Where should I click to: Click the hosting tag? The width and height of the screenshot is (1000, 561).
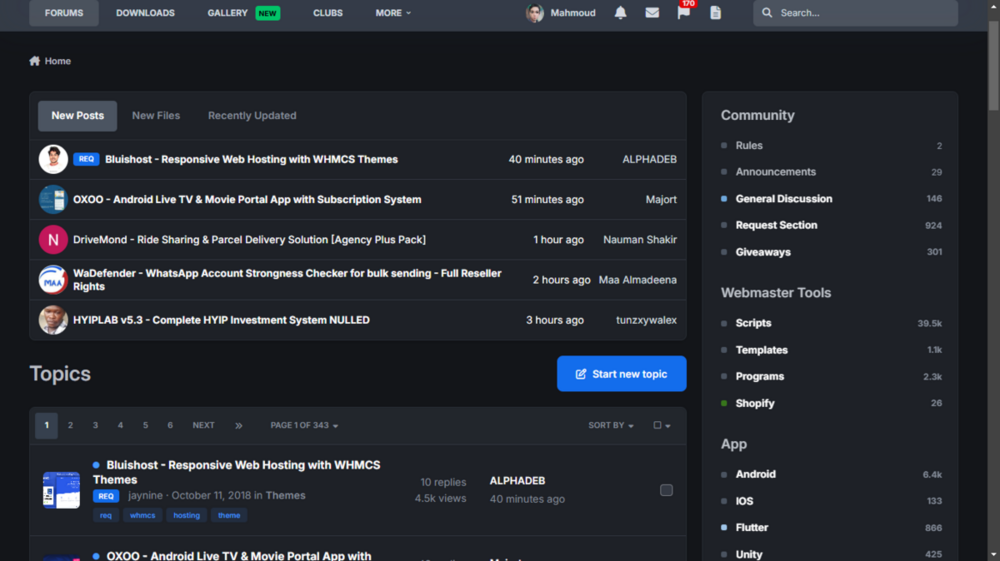point(186,515)
